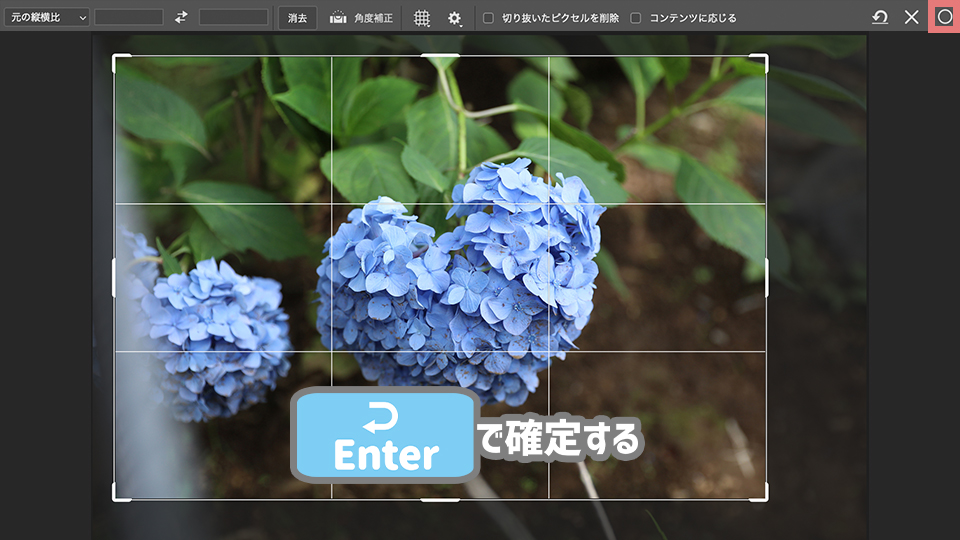Click the top-center crop edge handle
The width and height of the screenshot is (960, 540).
440,55
